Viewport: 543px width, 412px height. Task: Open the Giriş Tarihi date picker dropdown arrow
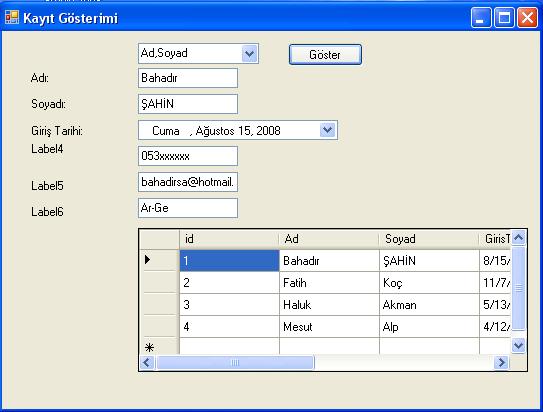click(x=328, y=130)
